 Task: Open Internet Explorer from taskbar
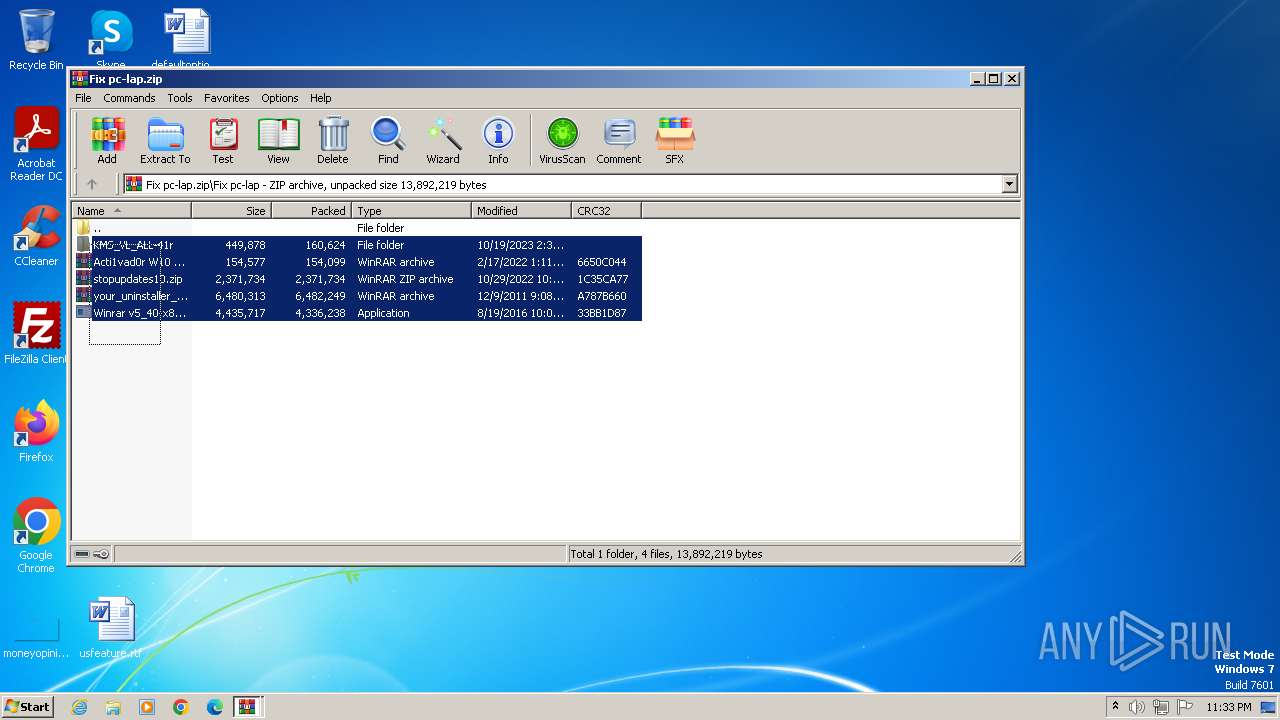(x=79, y=707)
